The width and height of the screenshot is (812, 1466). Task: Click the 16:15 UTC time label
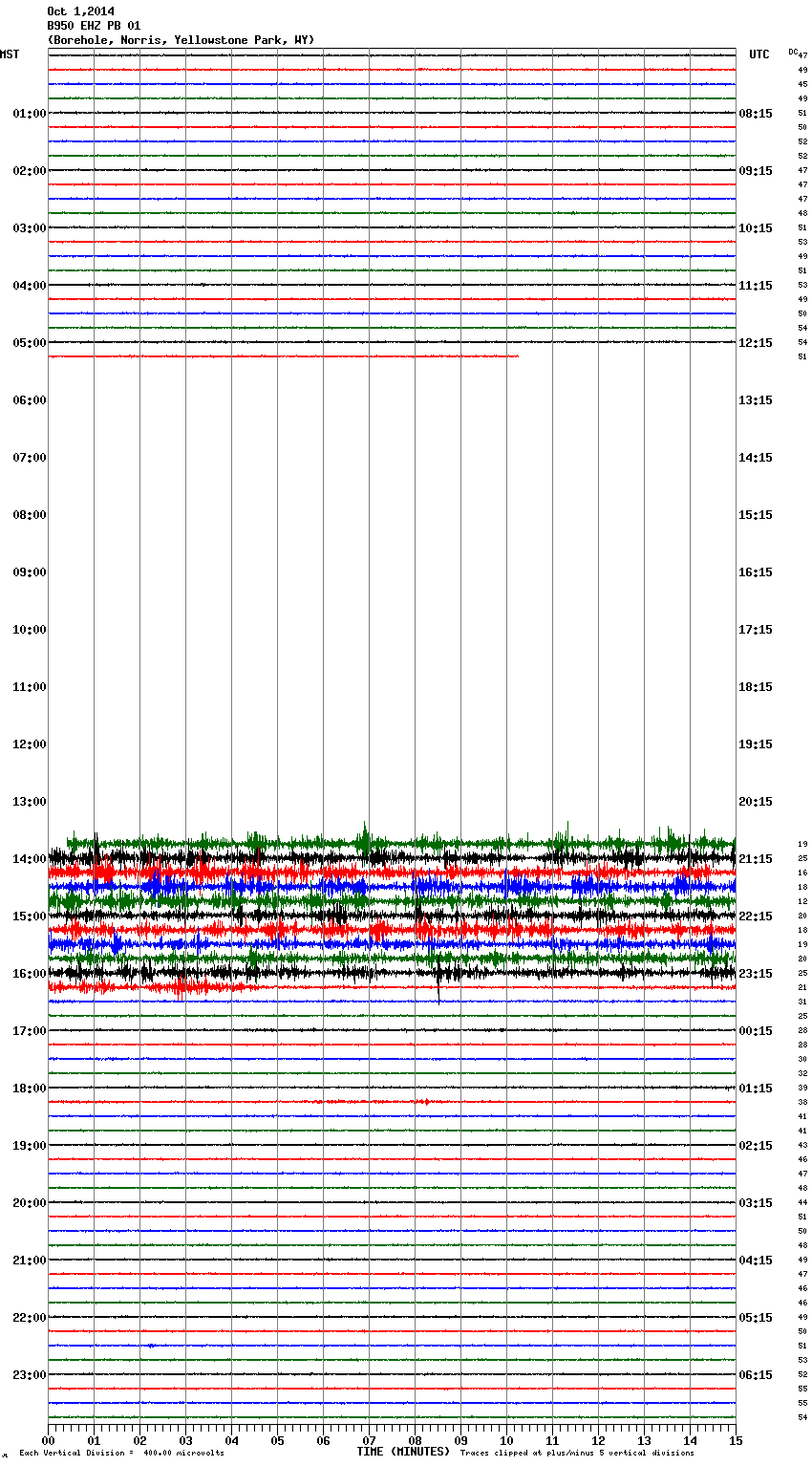pyautogui.click(x=756, y=572)
